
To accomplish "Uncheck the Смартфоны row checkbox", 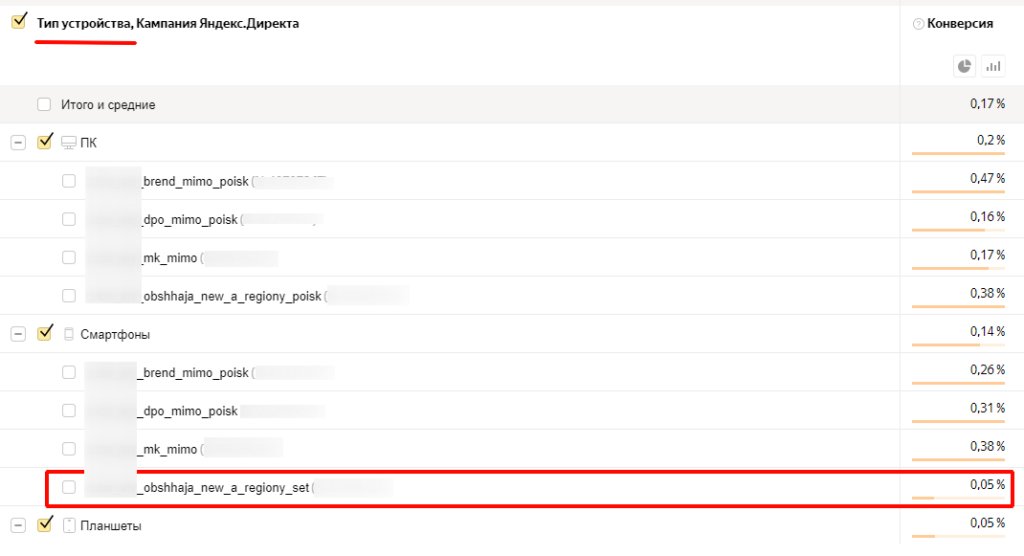I will click(44, 333).
